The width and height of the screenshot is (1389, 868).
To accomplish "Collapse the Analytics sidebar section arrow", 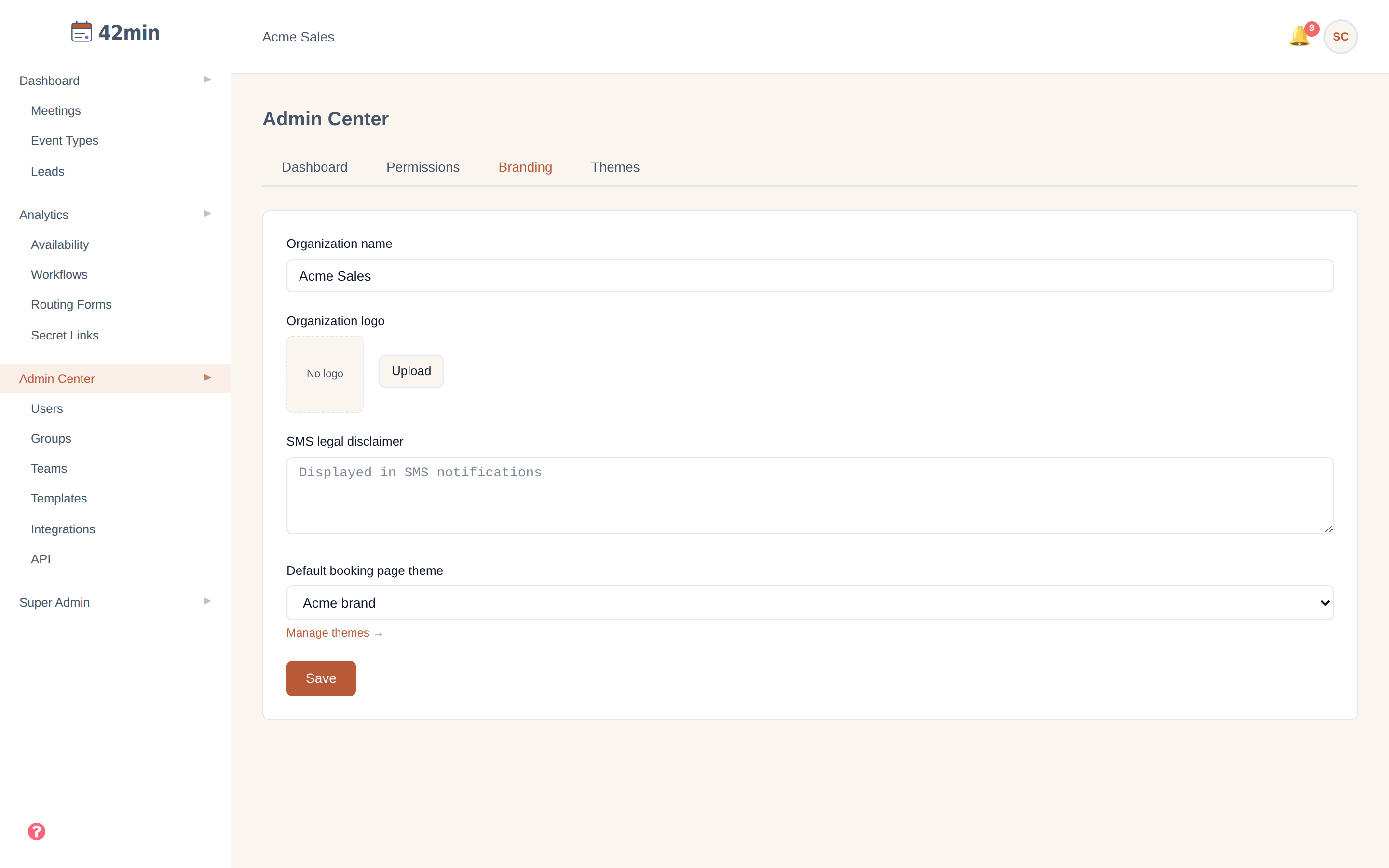I will pyautogui.click(x=207, y=214).
